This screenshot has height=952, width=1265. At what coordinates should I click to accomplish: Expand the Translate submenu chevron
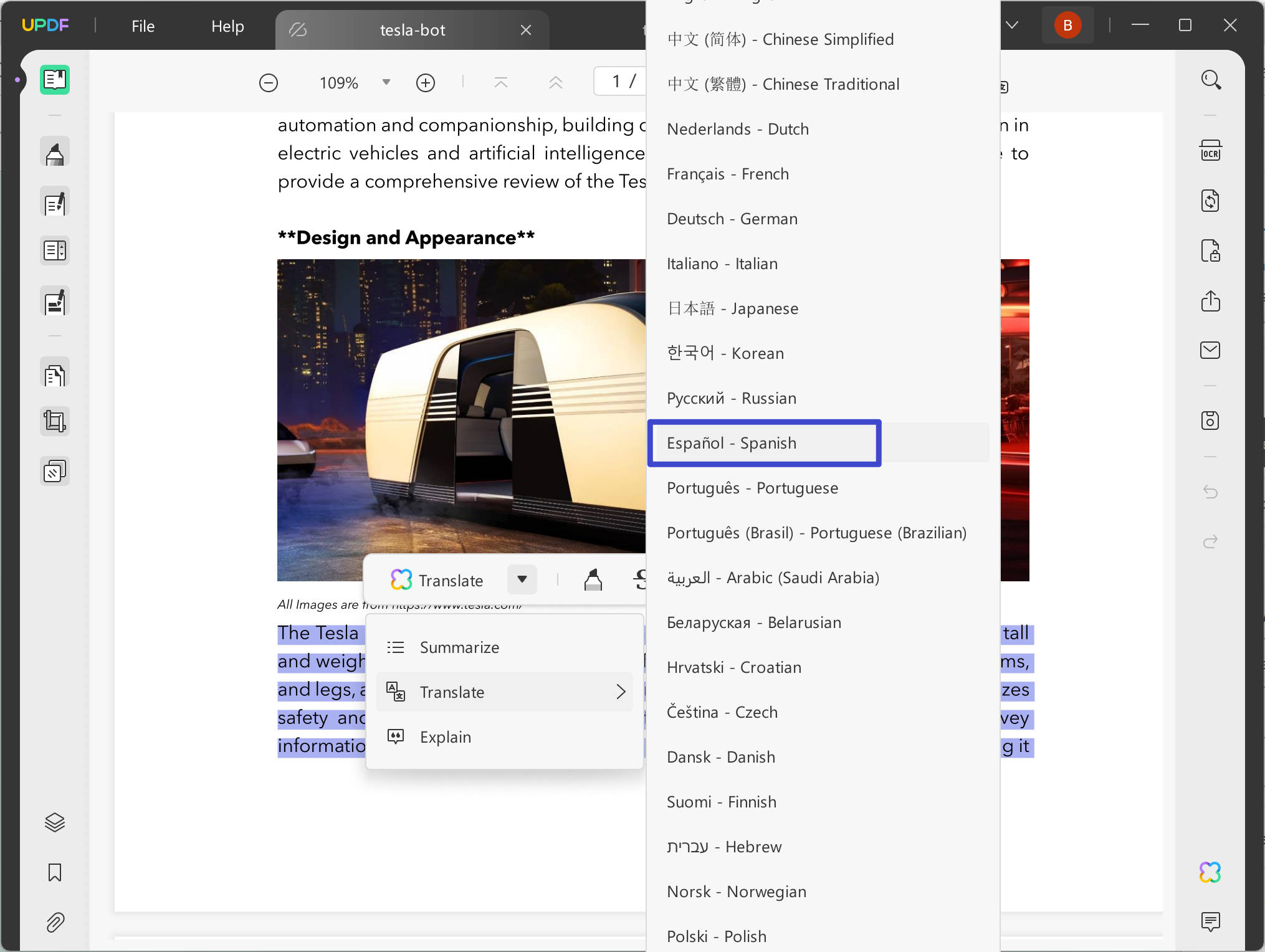tap(620, 692)
